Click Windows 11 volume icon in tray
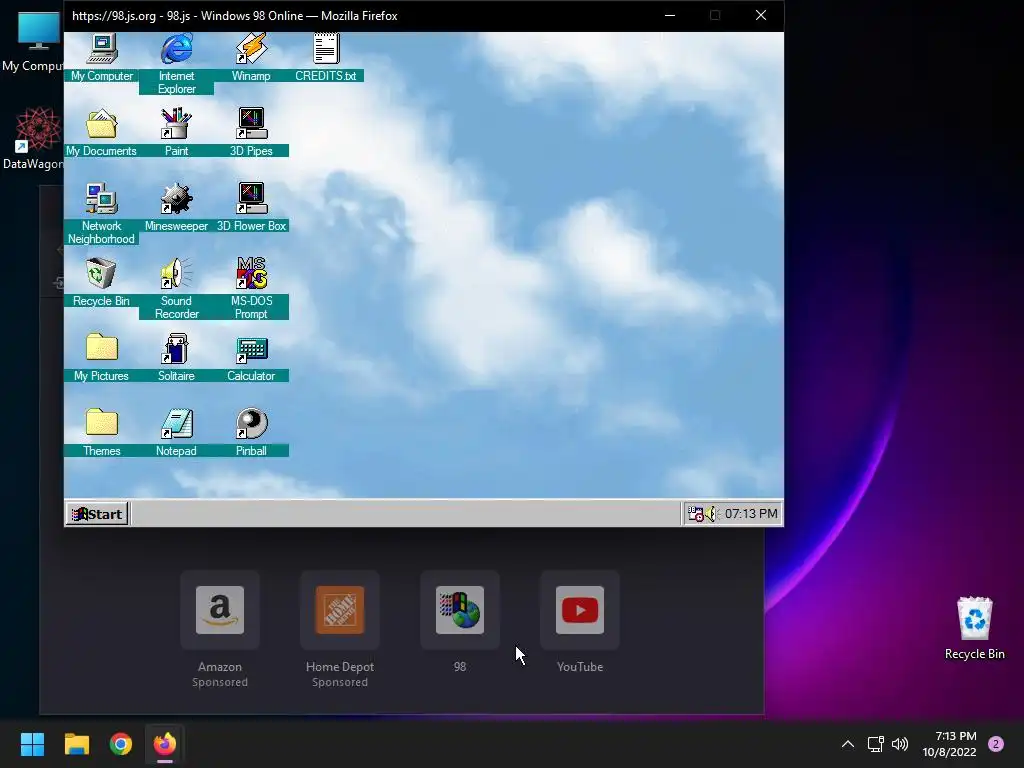Viewport: 1024px width, 768px height. coord(900,744)
